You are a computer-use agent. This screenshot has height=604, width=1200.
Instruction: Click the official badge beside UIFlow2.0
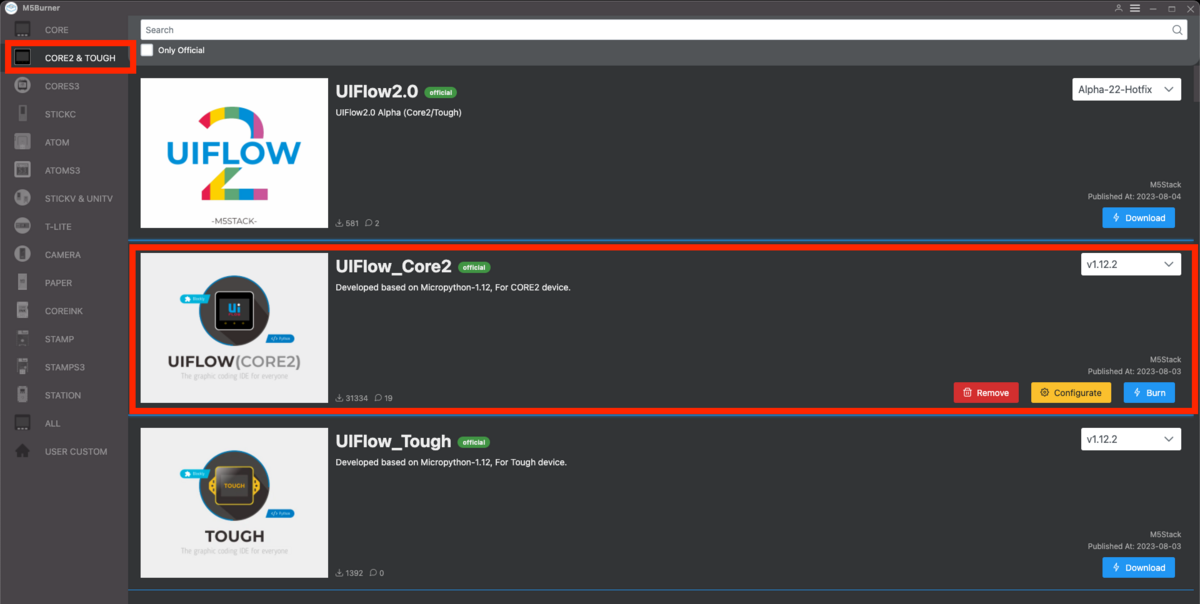click(441, 92)
